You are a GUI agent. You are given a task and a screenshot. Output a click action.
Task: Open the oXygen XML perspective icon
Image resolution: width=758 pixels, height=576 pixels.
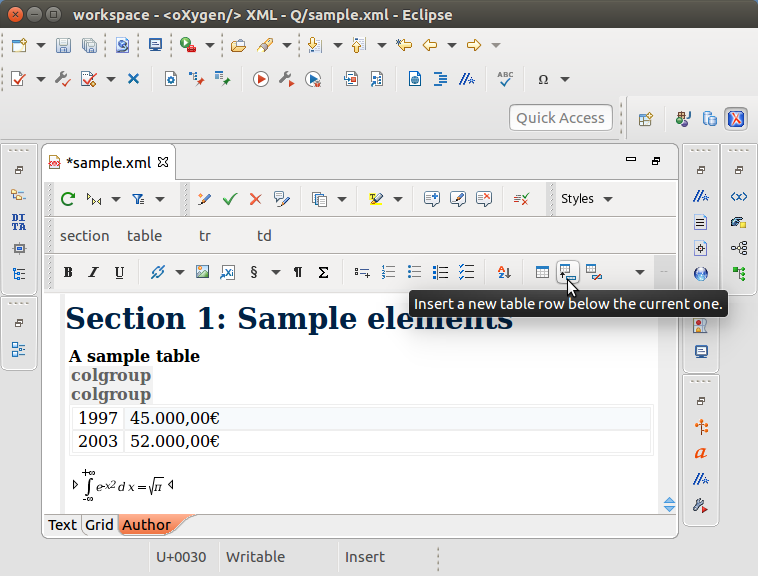point(736,119)
